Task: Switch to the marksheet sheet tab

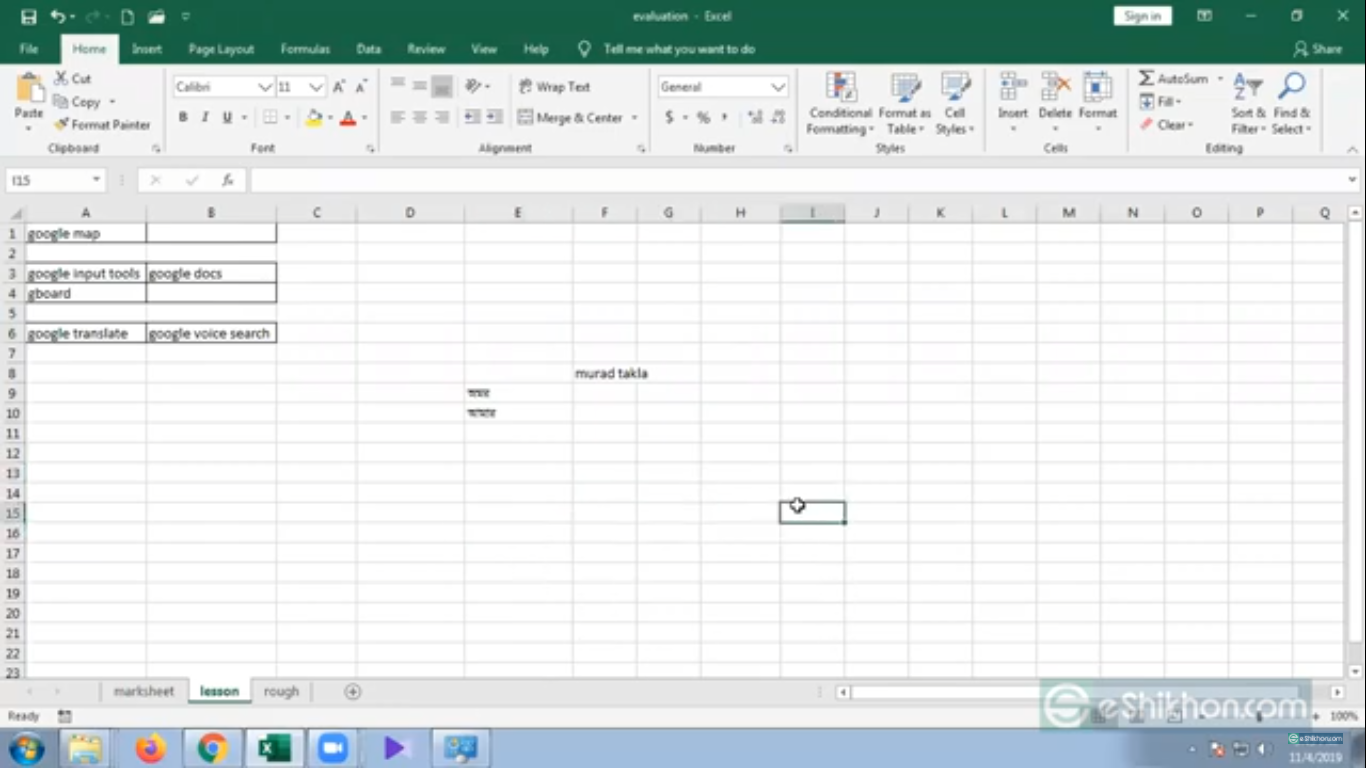Action: tap(143, 691)
